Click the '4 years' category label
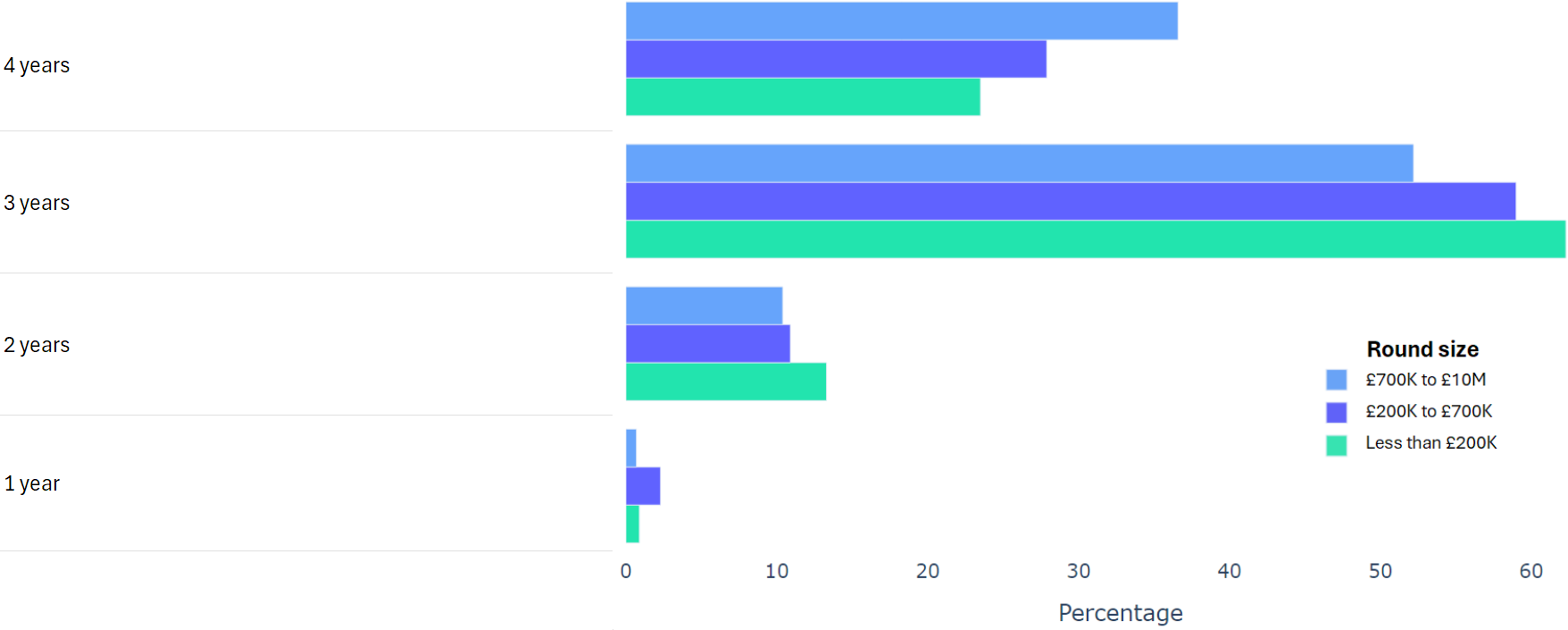 [37, 65]
